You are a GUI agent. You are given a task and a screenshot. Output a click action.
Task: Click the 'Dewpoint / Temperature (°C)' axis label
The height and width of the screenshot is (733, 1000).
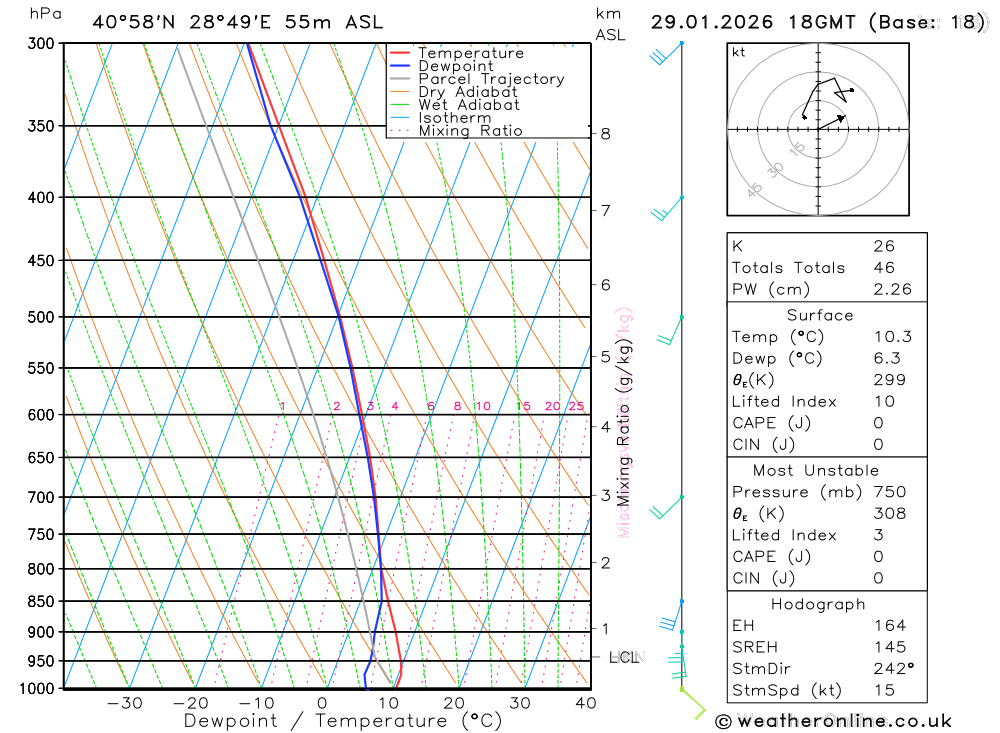click(342, 722)
